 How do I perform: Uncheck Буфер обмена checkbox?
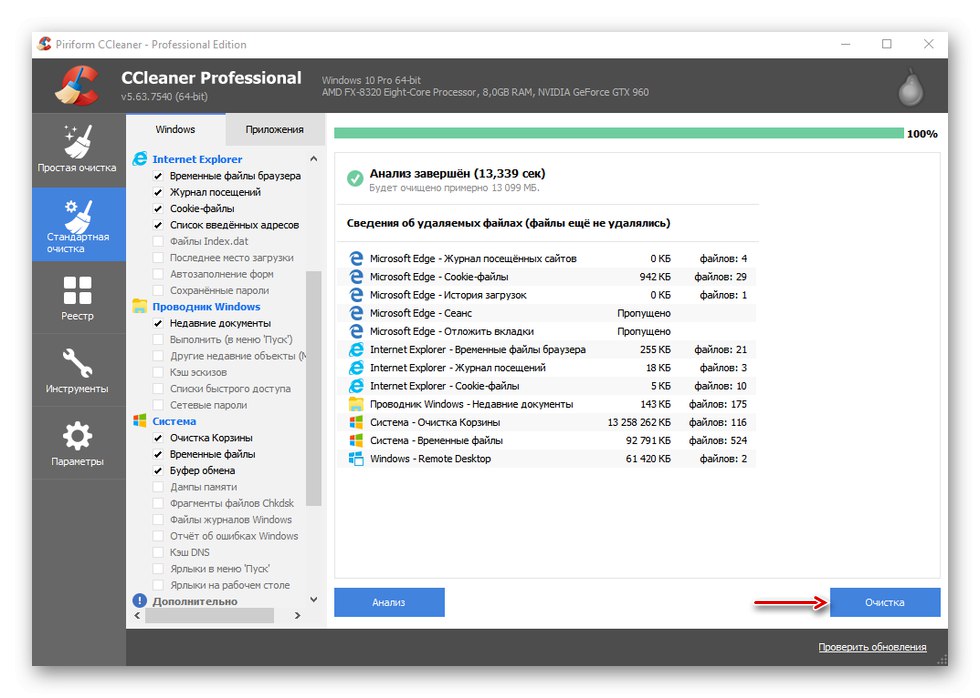158,471
